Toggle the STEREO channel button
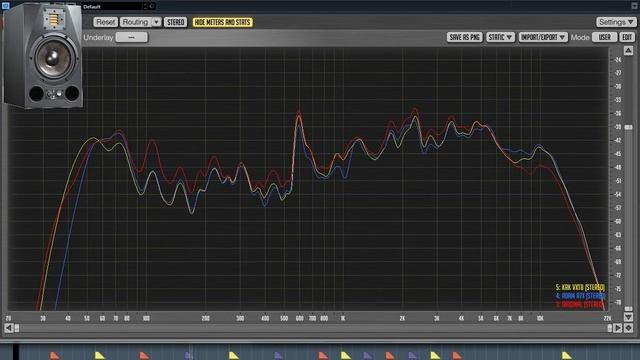Screen dimensions: 640x360 [x=176, y=22]
